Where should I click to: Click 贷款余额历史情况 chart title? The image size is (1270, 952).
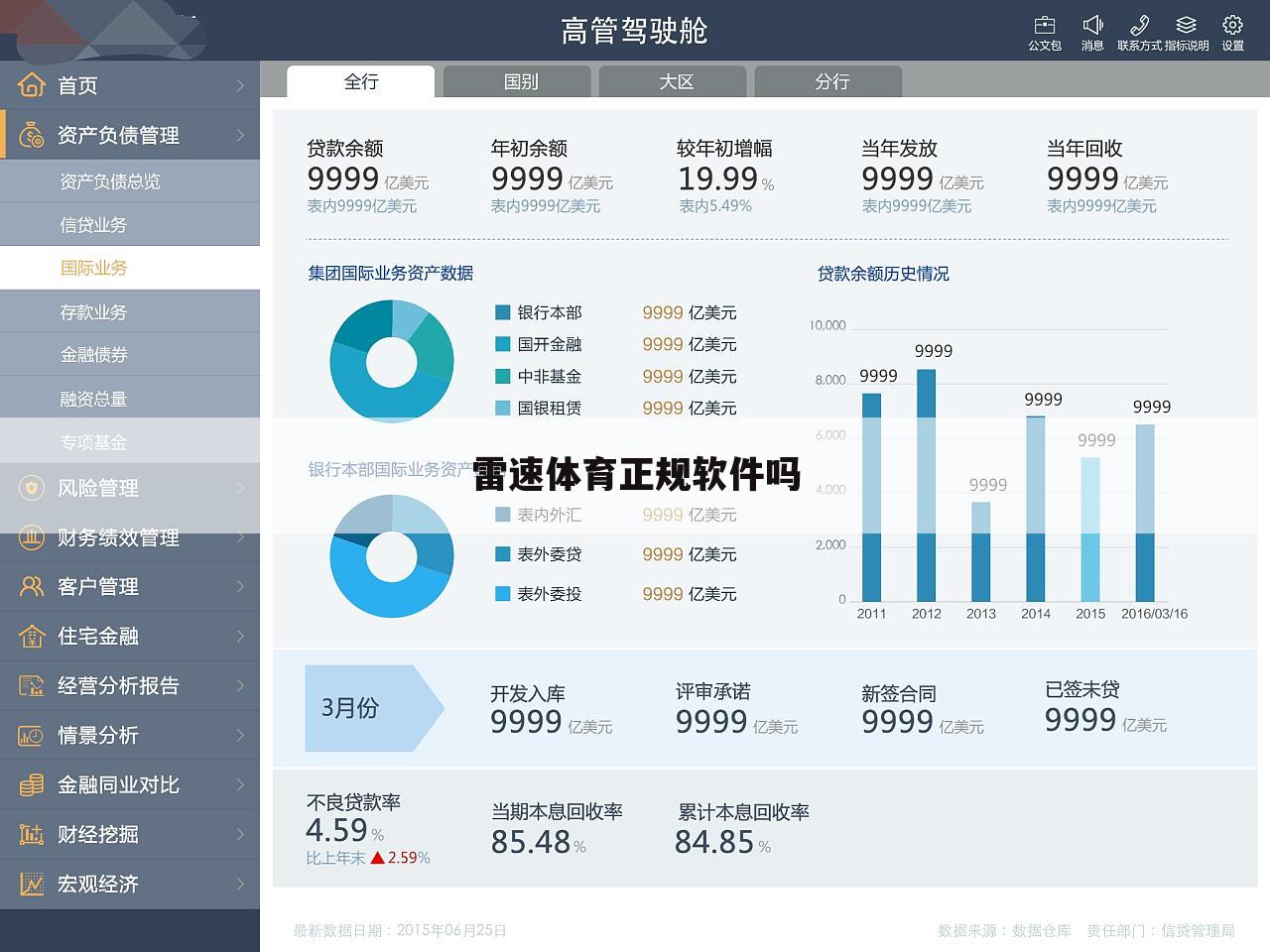pos(883,274)
